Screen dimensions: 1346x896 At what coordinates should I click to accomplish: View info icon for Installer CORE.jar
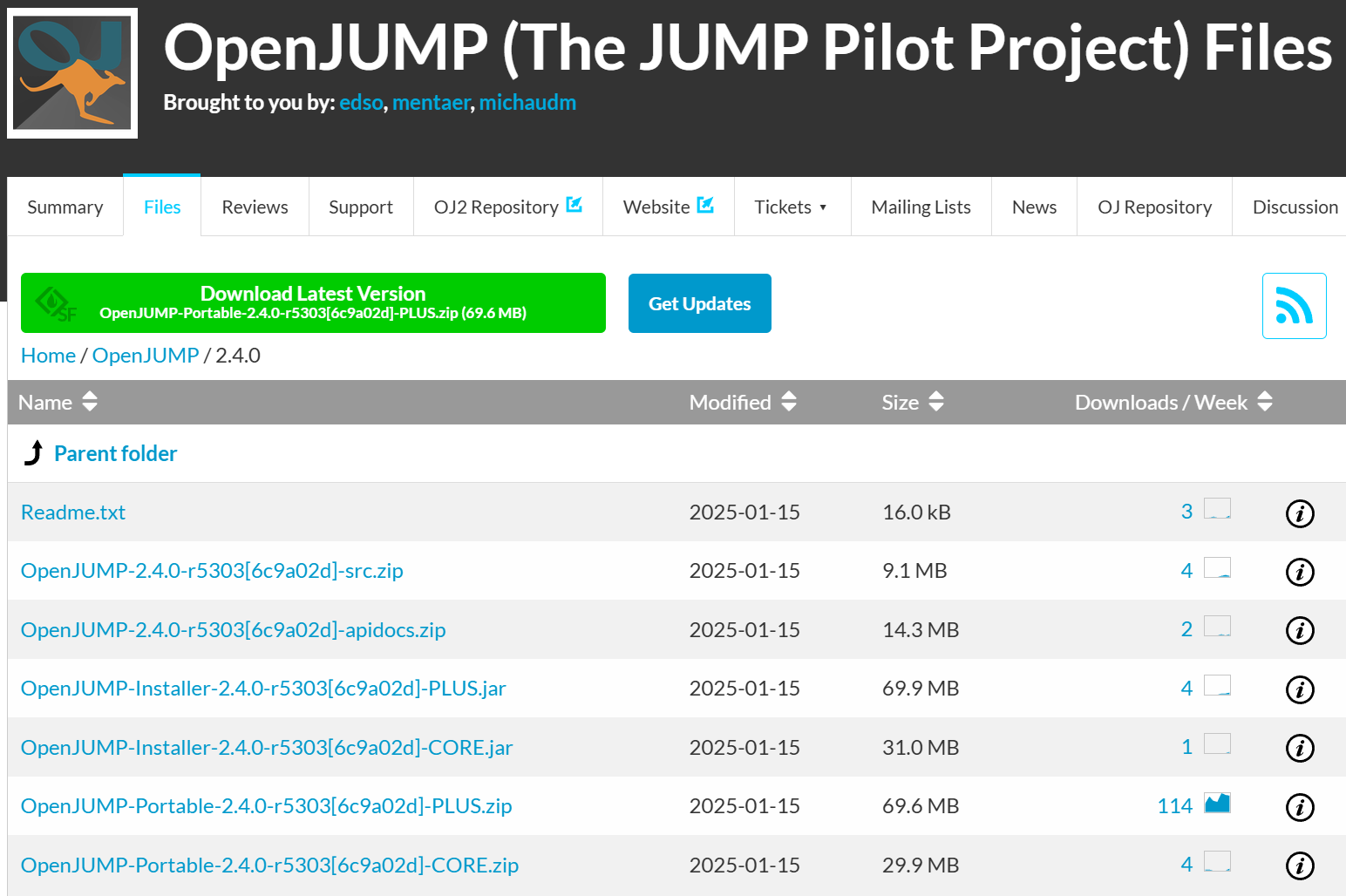click(1300, 748)
